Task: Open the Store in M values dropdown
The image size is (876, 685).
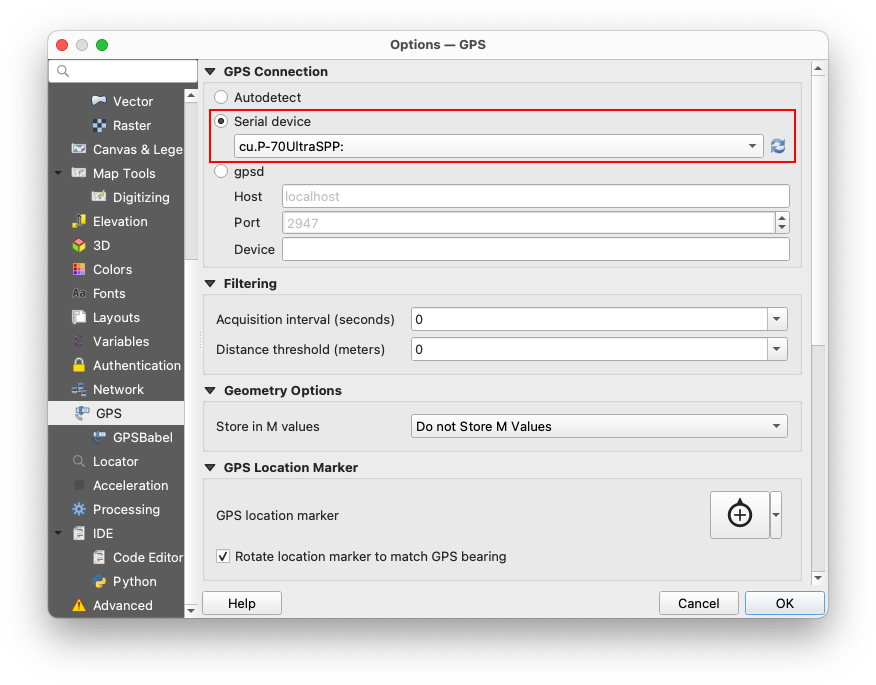Action: coord(599,427)
